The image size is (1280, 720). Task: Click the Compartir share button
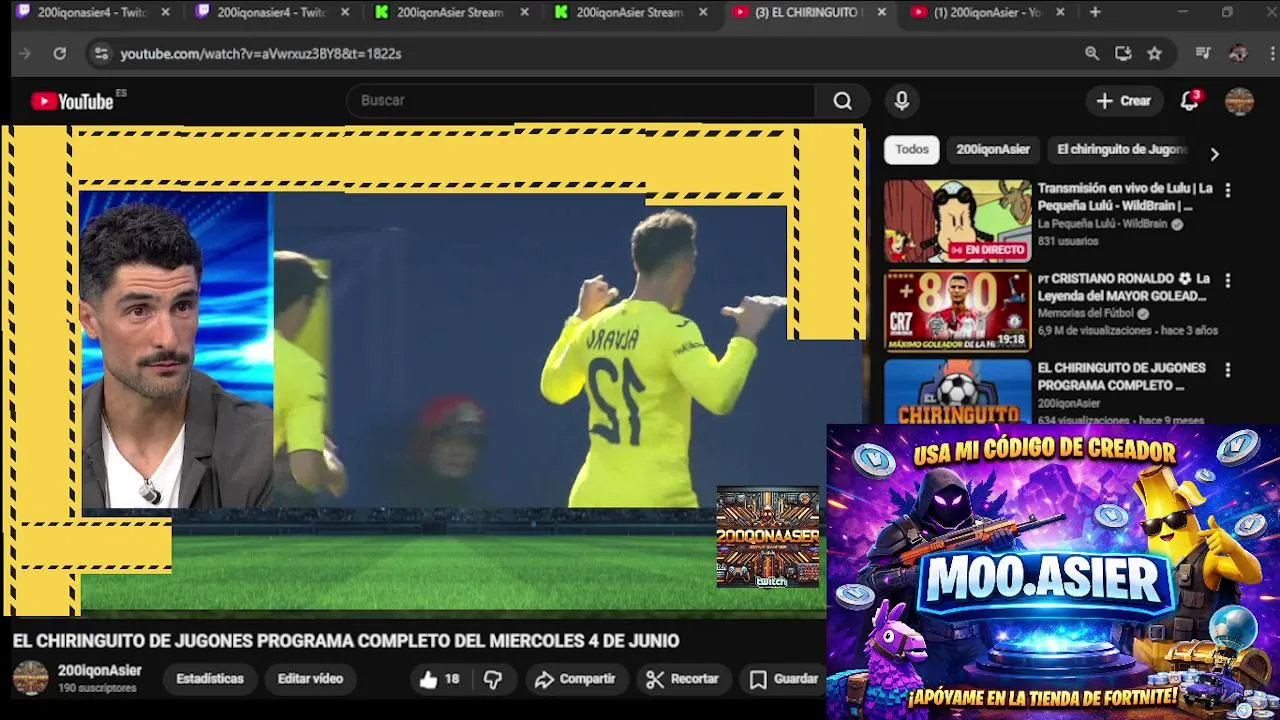click(x=575, y=679)
